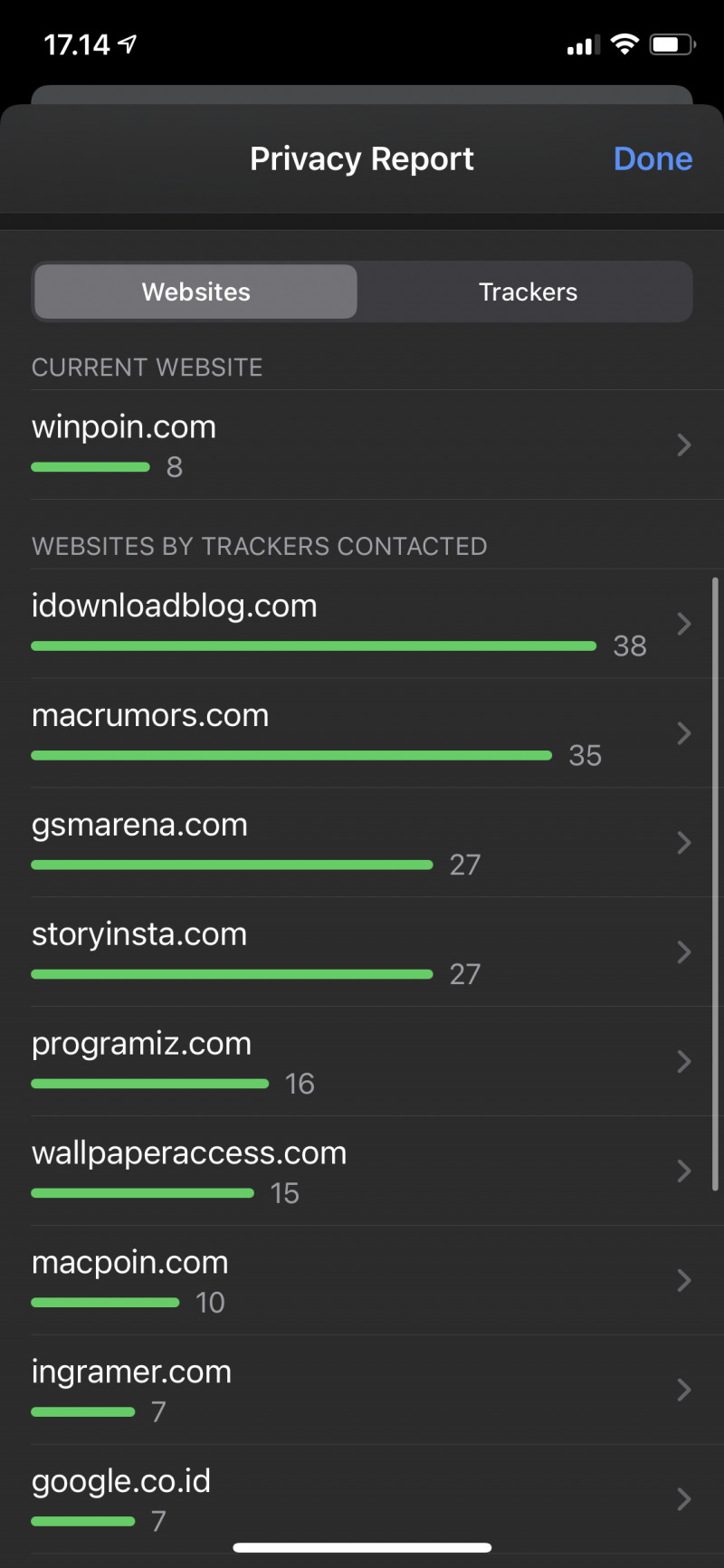
Task: Tap the storyinsta.com chevron arrow
Action: pos(684,952)
